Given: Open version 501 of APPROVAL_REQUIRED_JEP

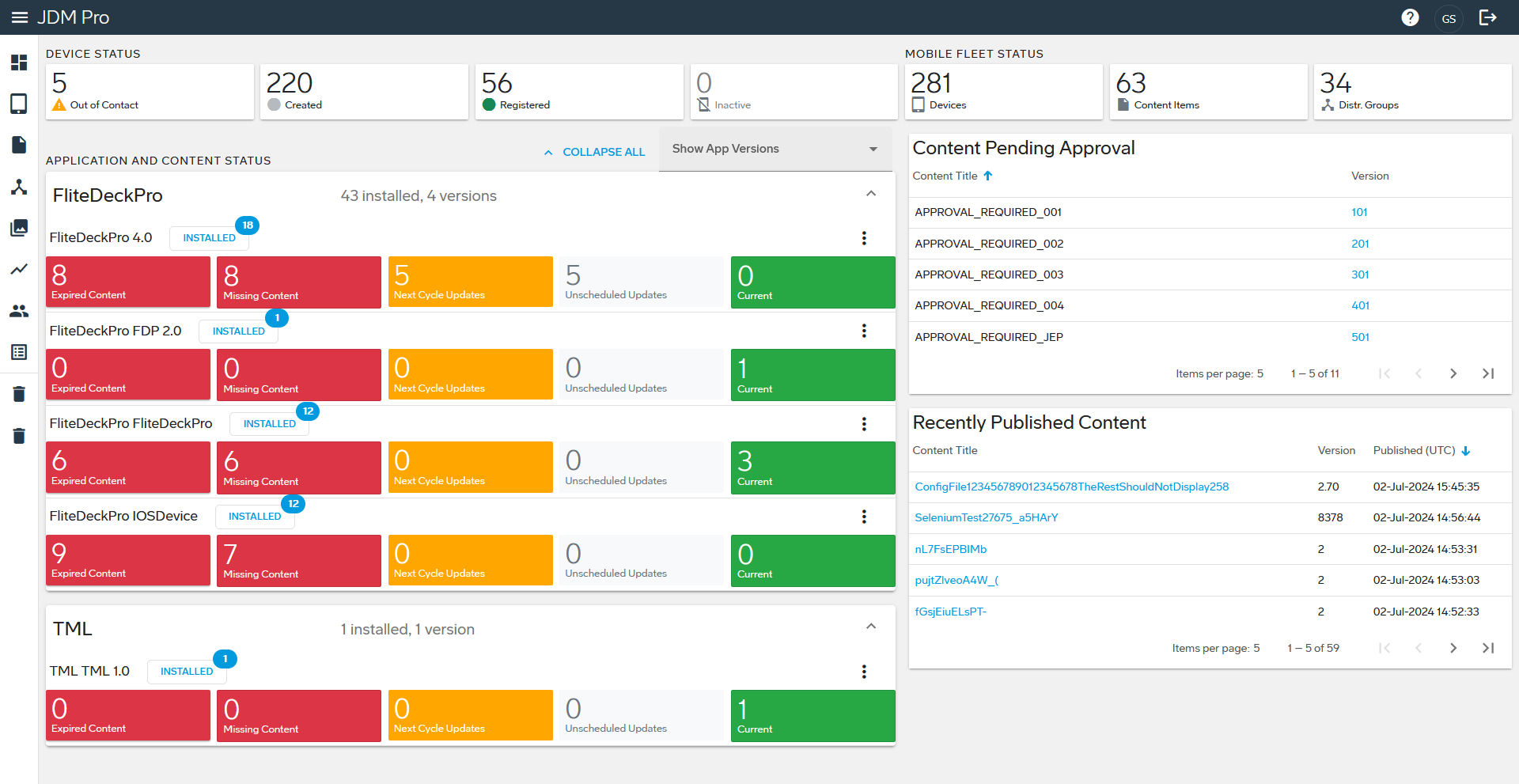Looking at the screenshot, I should tap(1360, 337).
